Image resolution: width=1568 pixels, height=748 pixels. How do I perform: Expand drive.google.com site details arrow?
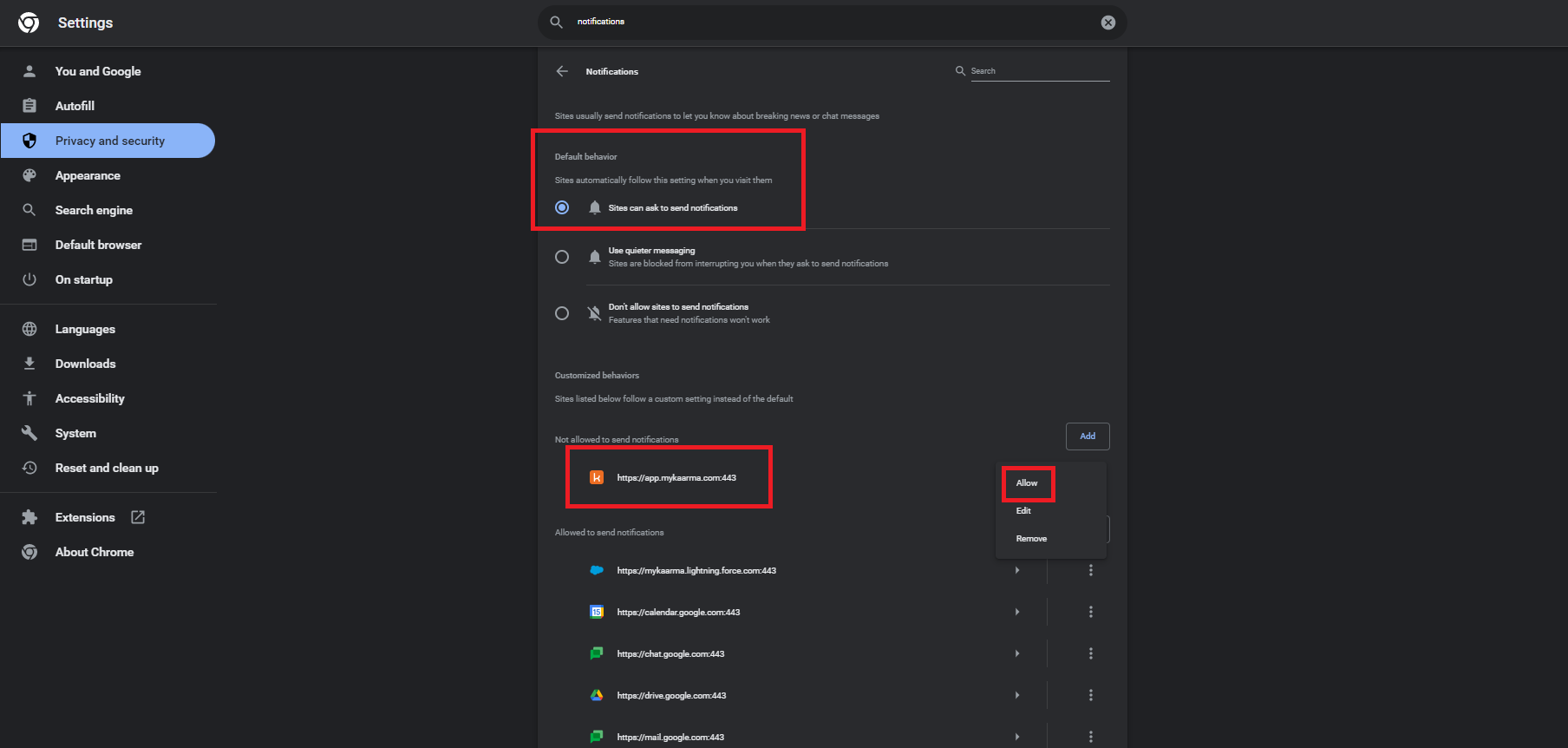click(1017, 695)
